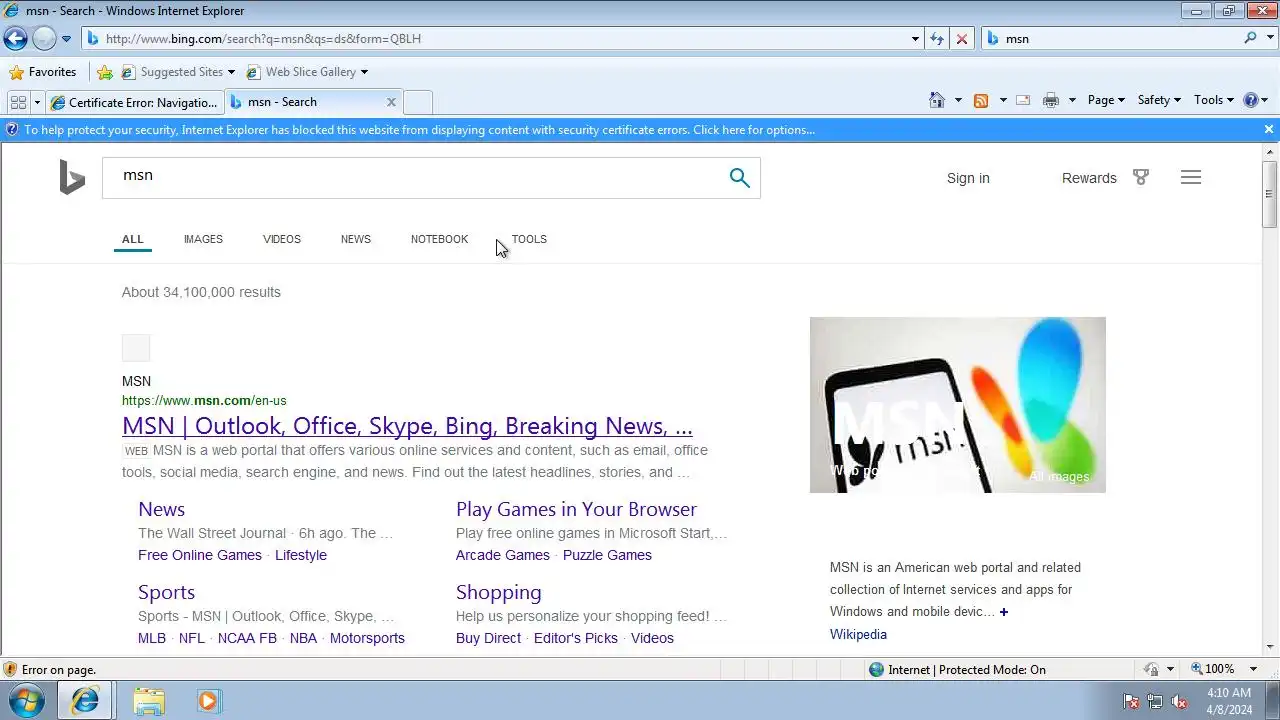The width and height of the screenshot is (1280, 720).
Task: Click the magnifier in IE search box
Action: pos(1251,38)
